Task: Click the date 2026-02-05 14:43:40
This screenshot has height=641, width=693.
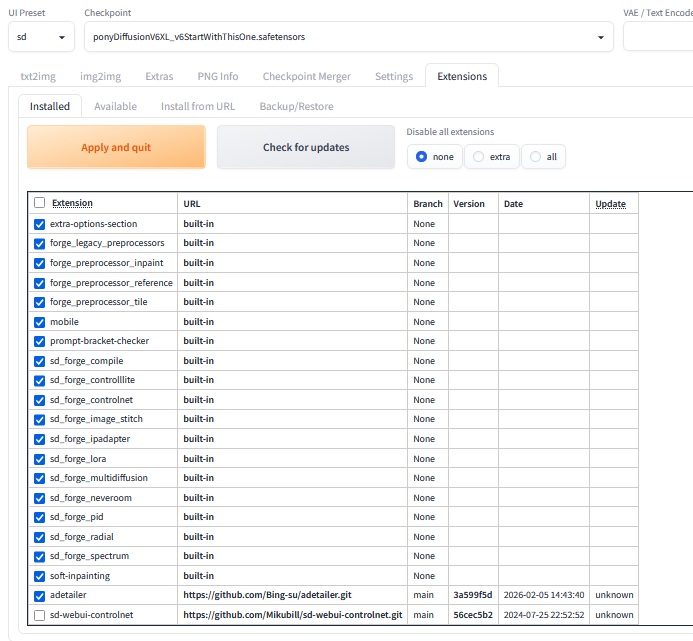Action: (x=544, y=595)
